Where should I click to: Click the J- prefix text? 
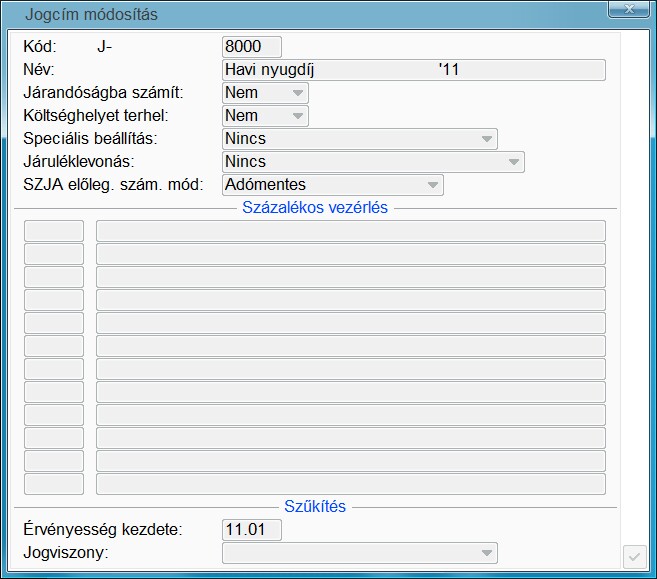104,47
